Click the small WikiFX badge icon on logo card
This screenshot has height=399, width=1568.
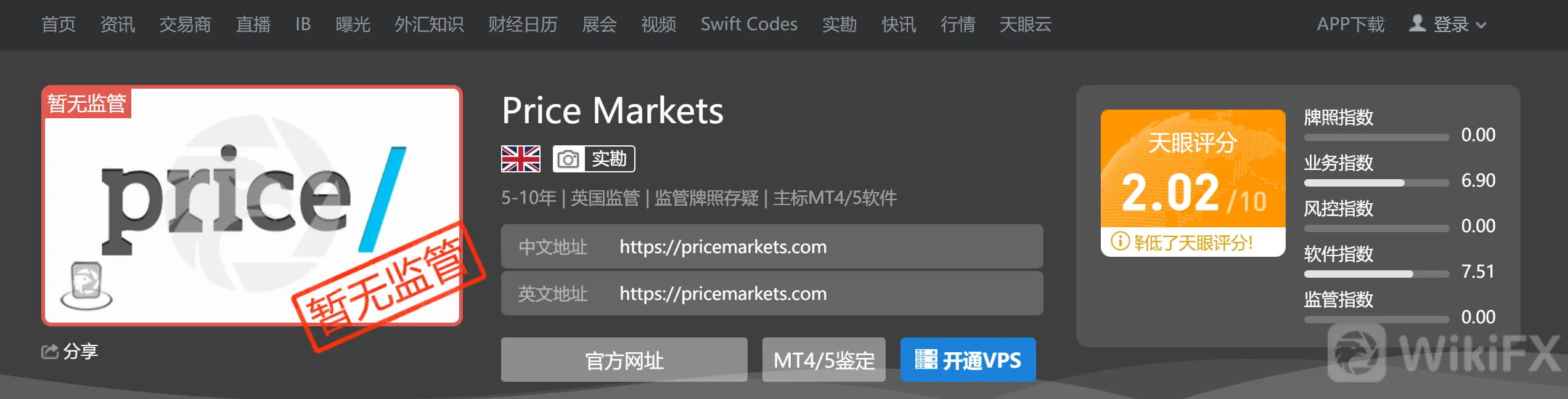pos(86,285)
